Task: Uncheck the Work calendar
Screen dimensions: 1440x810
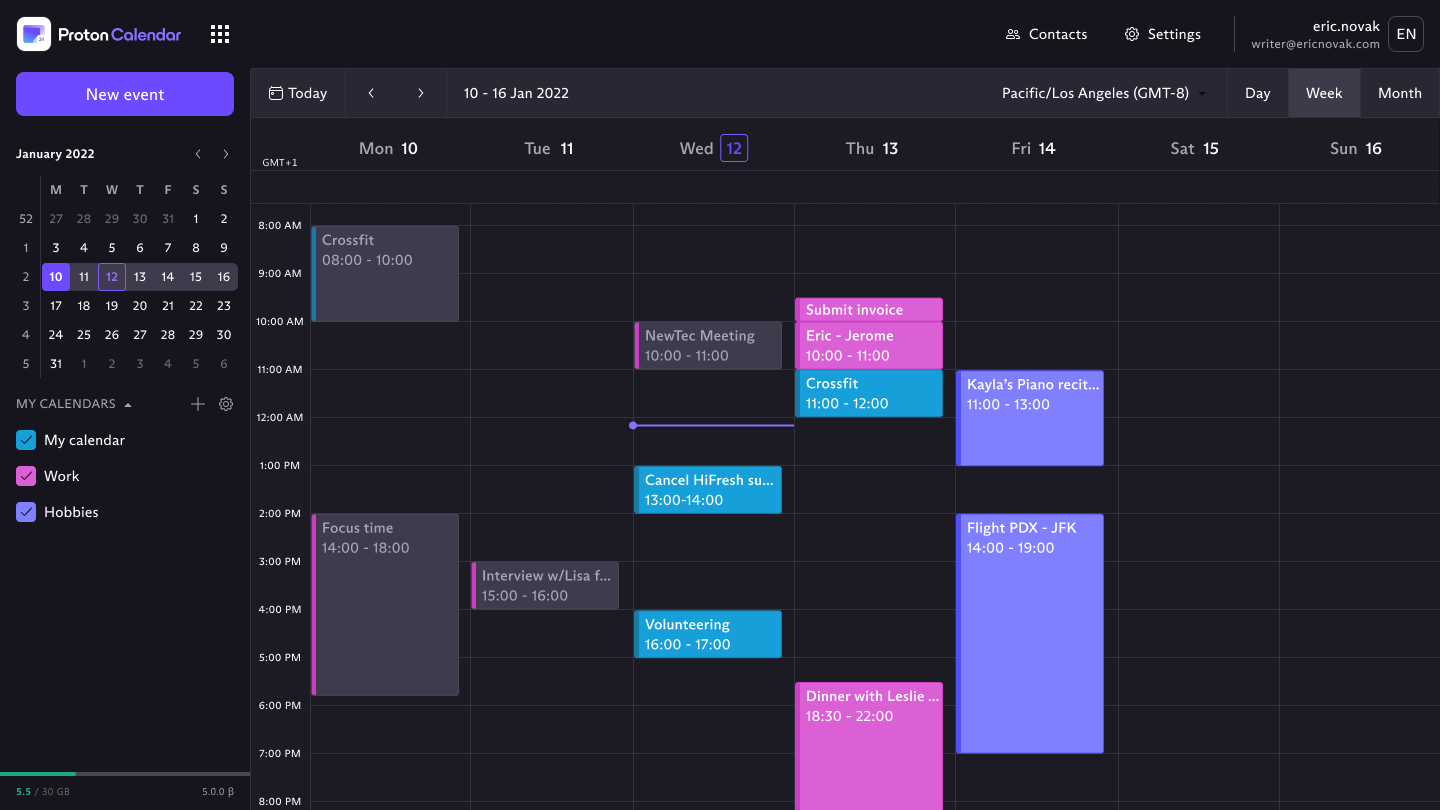Action: tap(26, 475)
